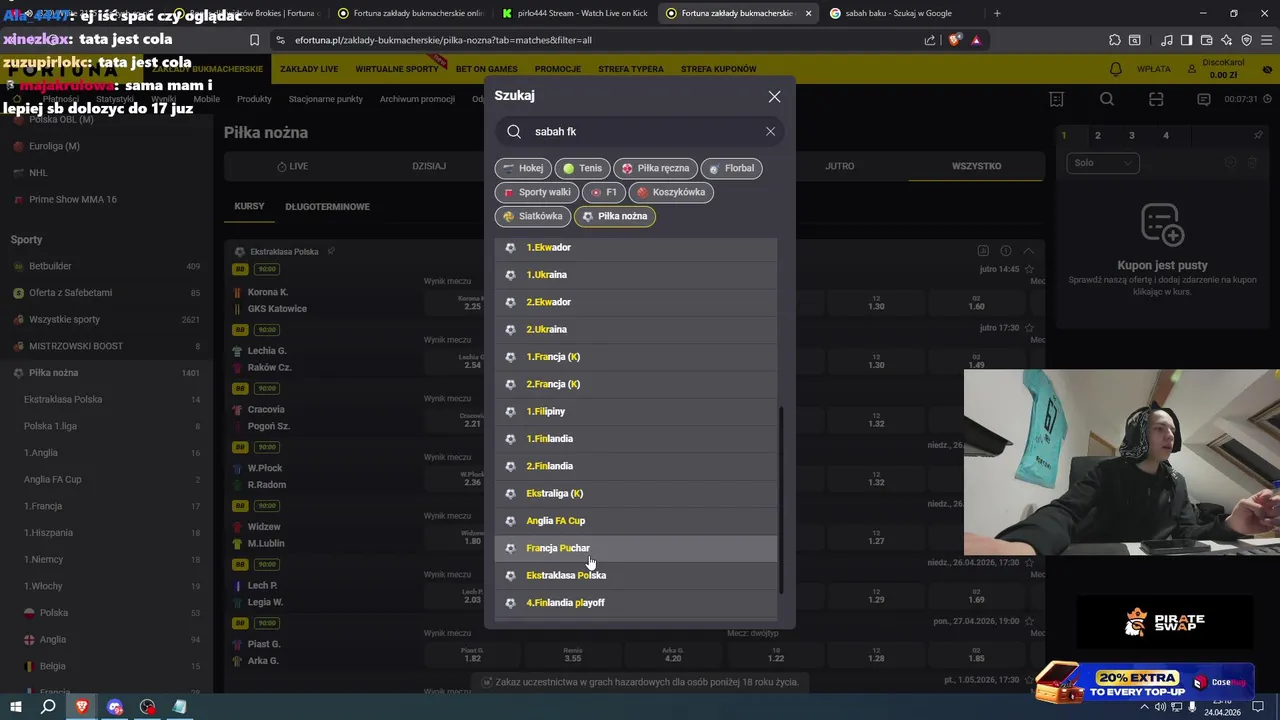Open the Ekstraliga (K) search result
The width and height of the screenshot is (1280, 720).
pos(636,493)
